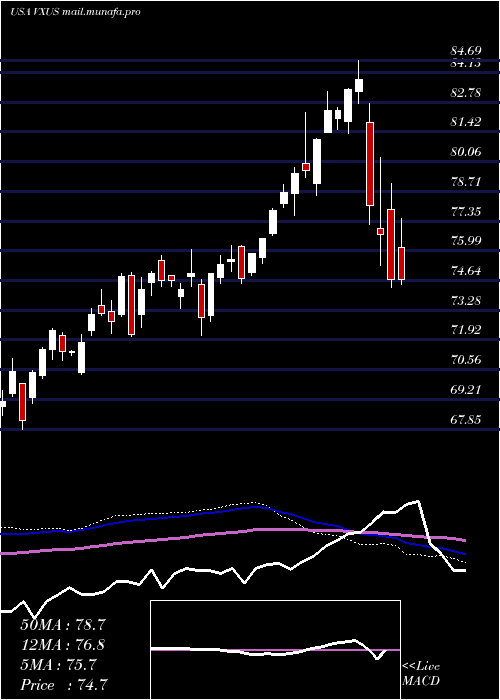This screenshot has width=500, height=700.
Task: Click the 73.28 price axis label
Action: point(466,300)
